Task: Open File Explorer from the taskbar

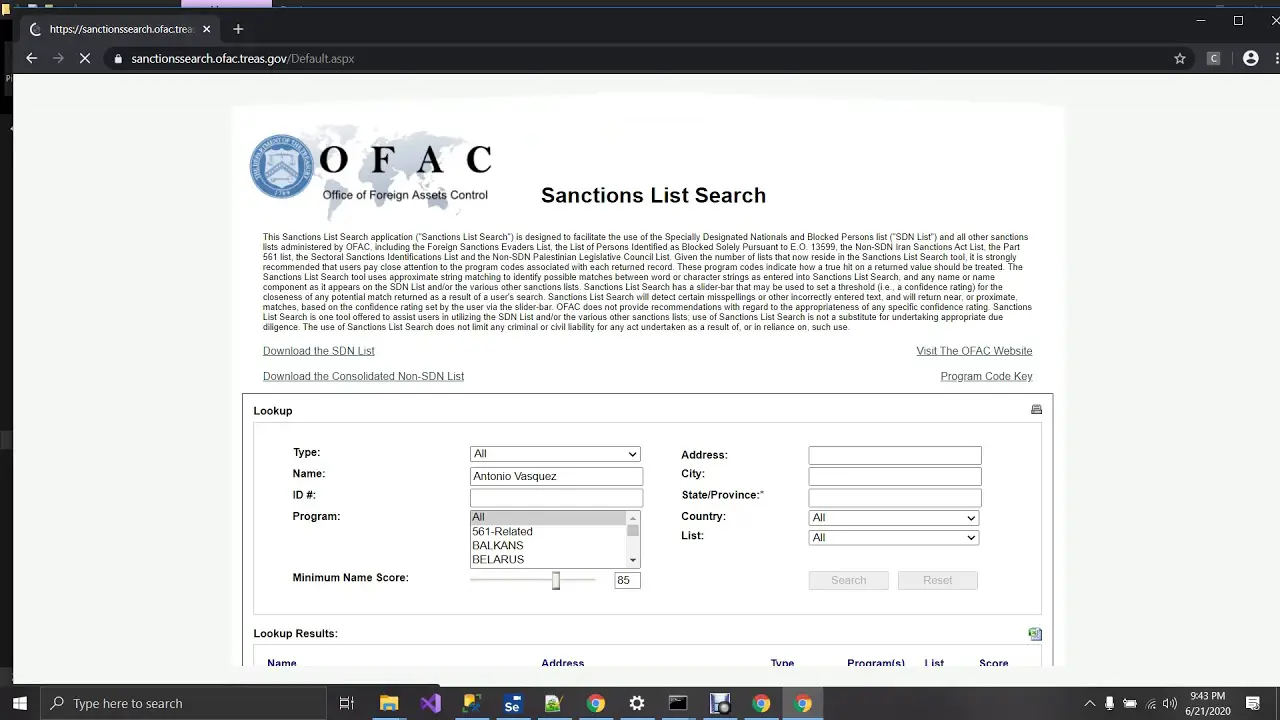Action: [x=389, y=703]
